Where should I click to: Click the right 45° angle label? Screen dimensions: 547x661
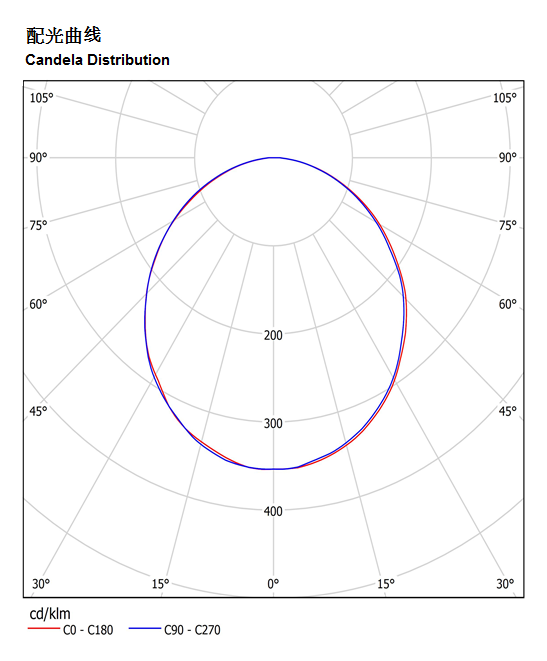pos(507,411)
